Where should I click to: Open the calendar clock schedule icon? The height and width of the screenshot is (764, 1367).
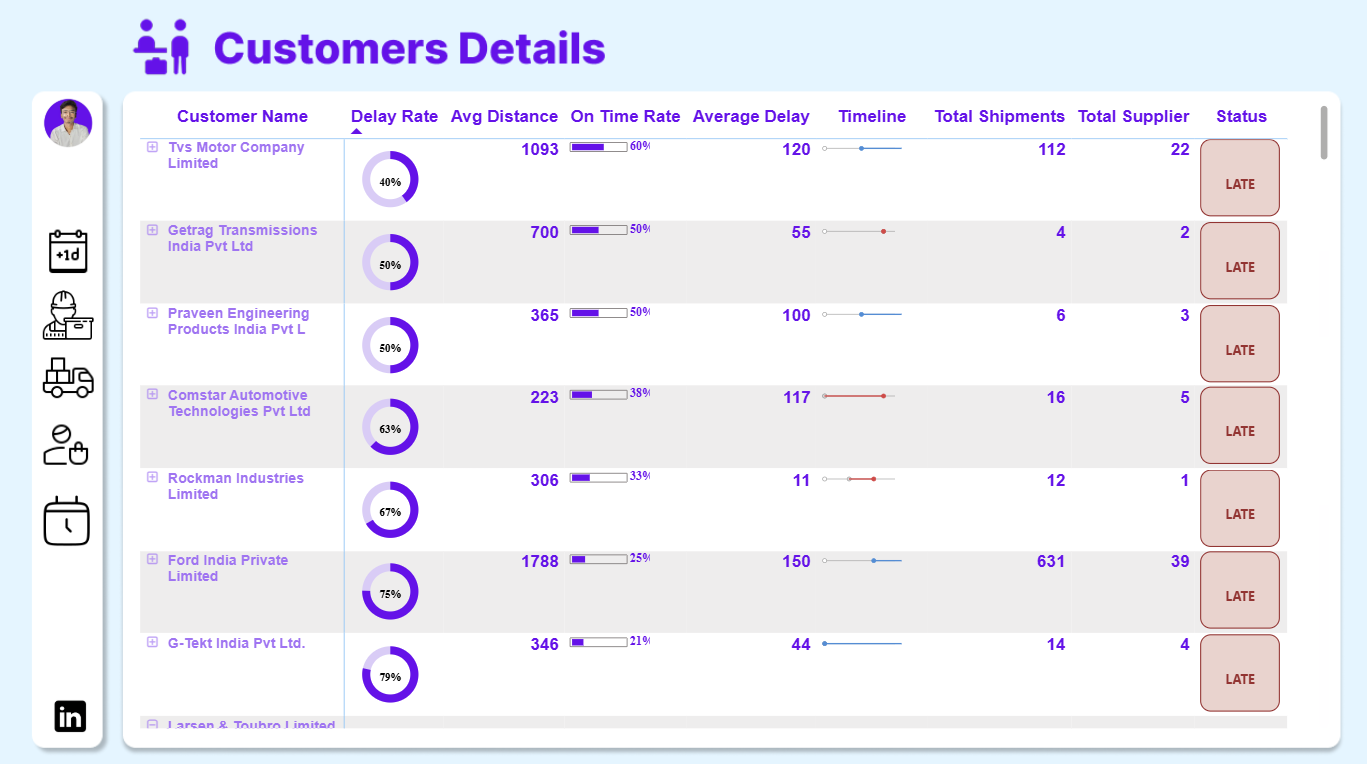67,520
